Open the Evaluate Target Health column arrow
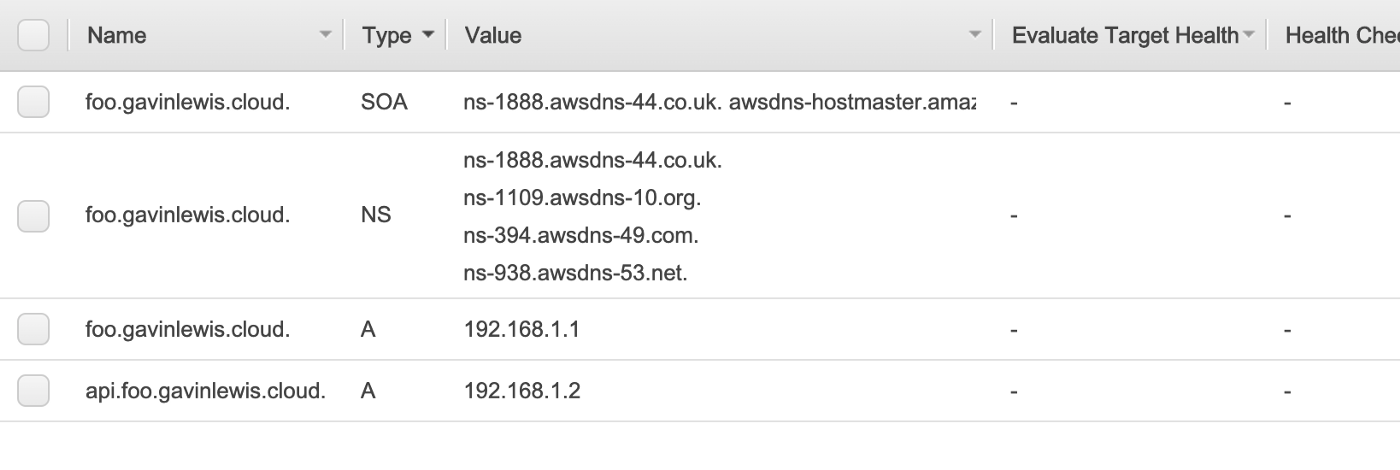 coord(1248,36)
